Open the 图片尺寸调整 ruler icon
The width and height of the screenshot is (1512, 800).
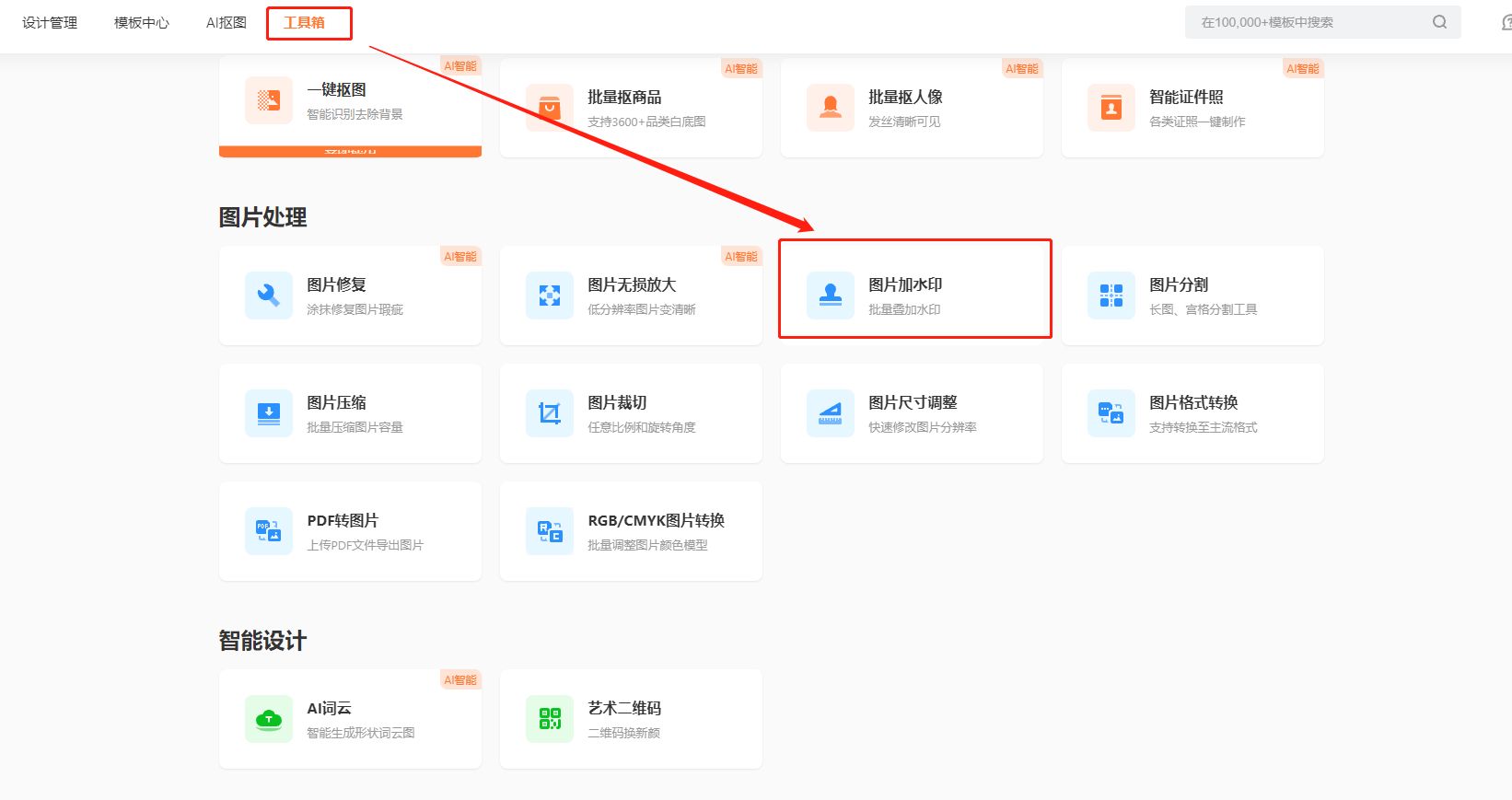tap(830, 413)
